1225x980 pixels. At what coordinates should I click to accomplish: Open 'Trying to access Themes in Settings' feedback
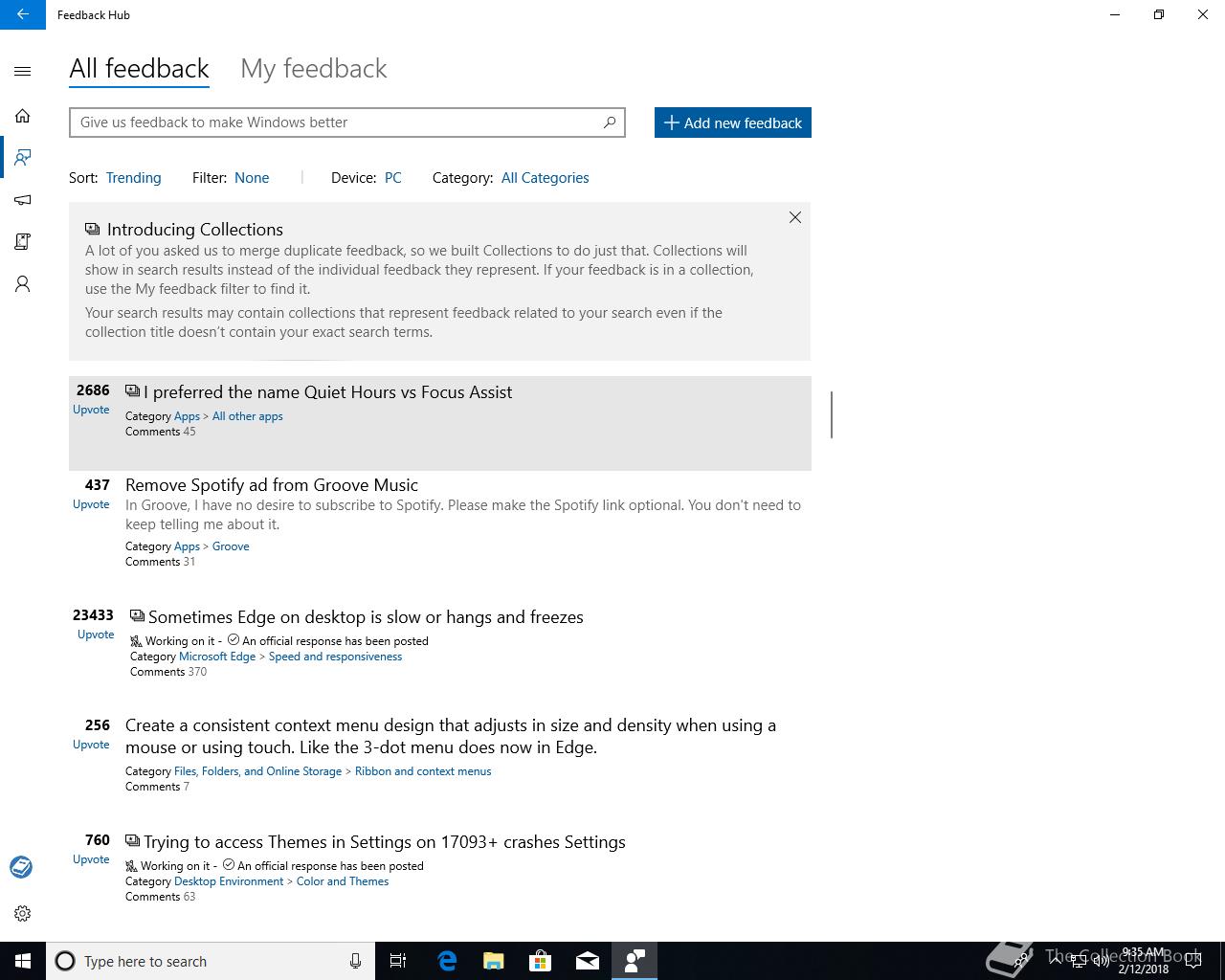click(x=384, y=842)
